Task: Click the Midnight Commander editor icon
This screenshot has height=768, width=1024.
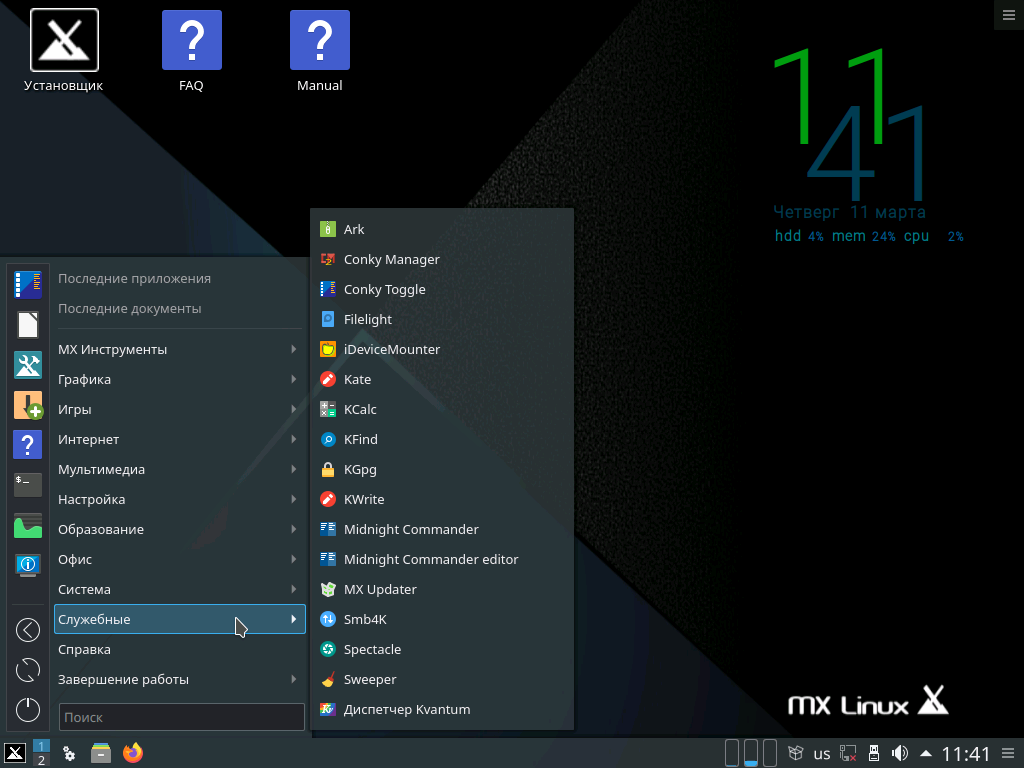Action: (x=328, y=560)
